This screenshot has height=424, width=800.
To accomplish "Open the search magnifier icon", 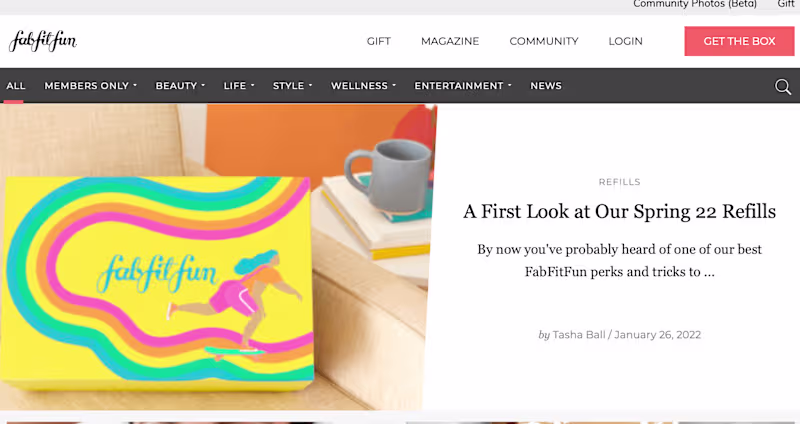I will pos(783,87).
